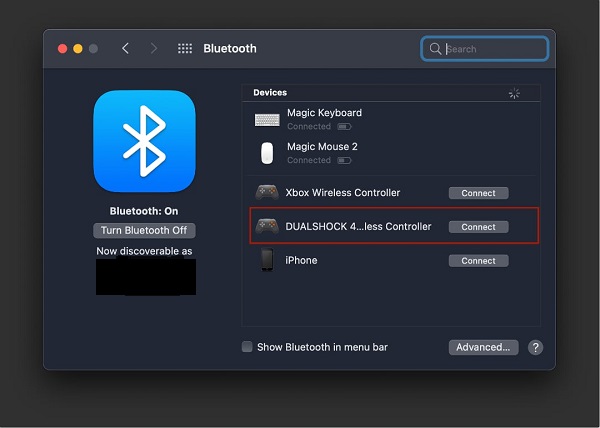
Task: Select the Magic Keyboard device icon
Action: pyautogui.click(x=267, y=120)
